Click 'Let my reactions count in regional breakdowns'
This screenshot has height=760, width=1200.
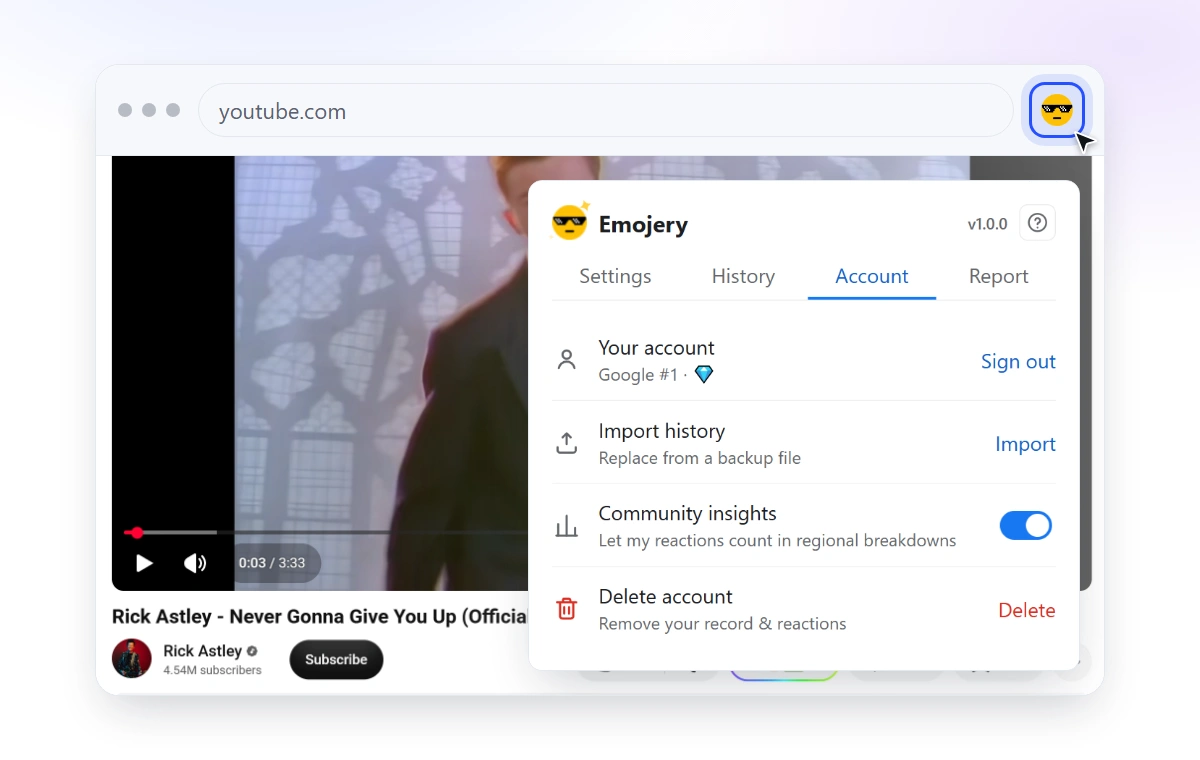[x=777, y=540]
